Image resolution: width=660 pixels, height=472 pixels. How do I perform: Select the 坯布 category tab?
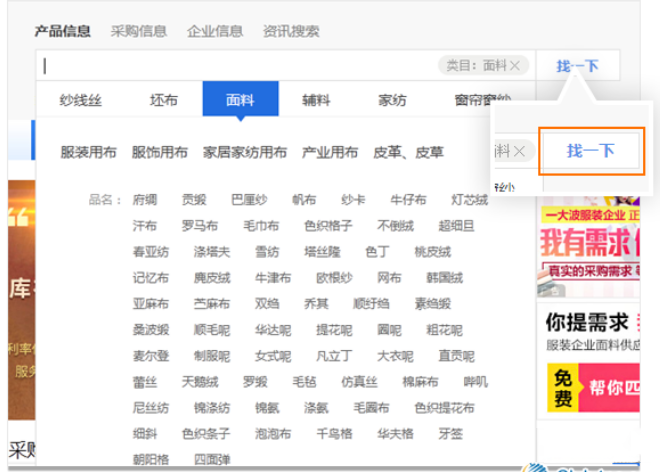pyautogui.click(x=164, y=100)
